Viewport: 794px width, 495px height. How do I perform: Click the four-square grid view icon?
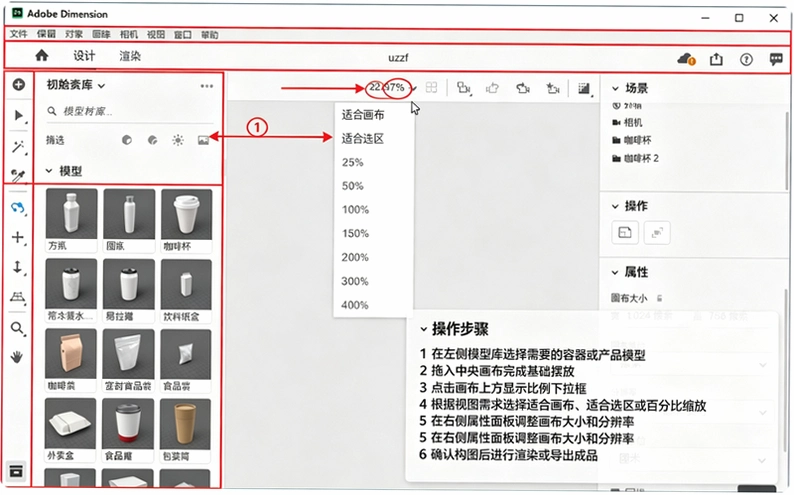[431, 88]
